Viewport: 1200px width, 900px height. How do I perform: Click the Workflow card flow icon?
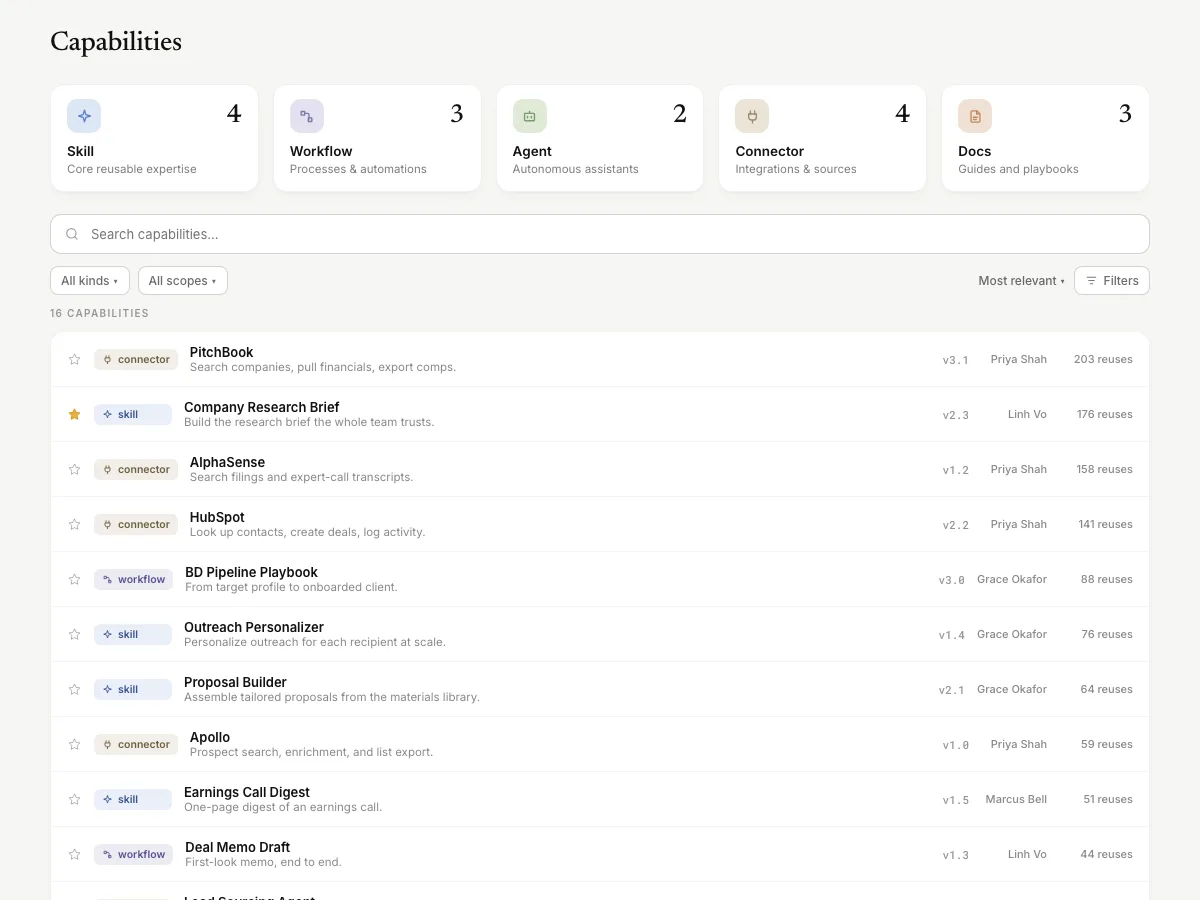pos(307,116)
